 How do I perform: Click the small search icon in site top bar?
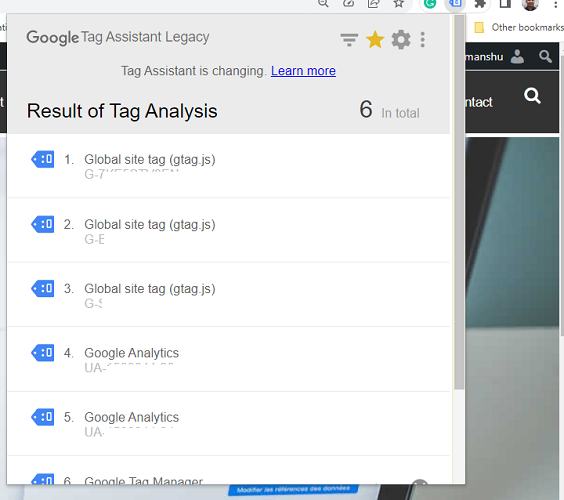[x=545, y=56]
